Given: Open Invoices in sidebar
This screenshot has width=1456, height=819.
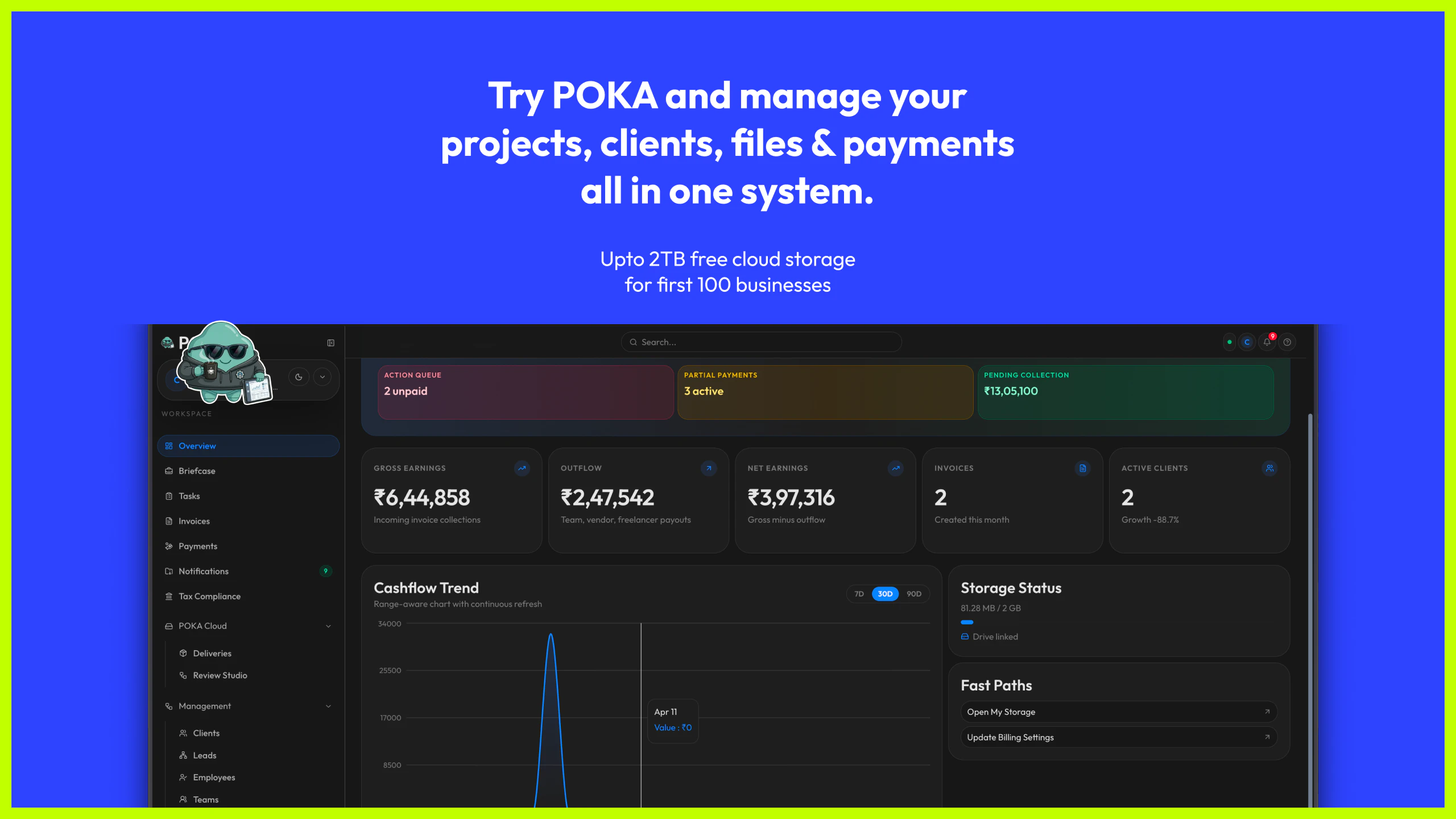Looking at the screenshot, I should point(248,521).
